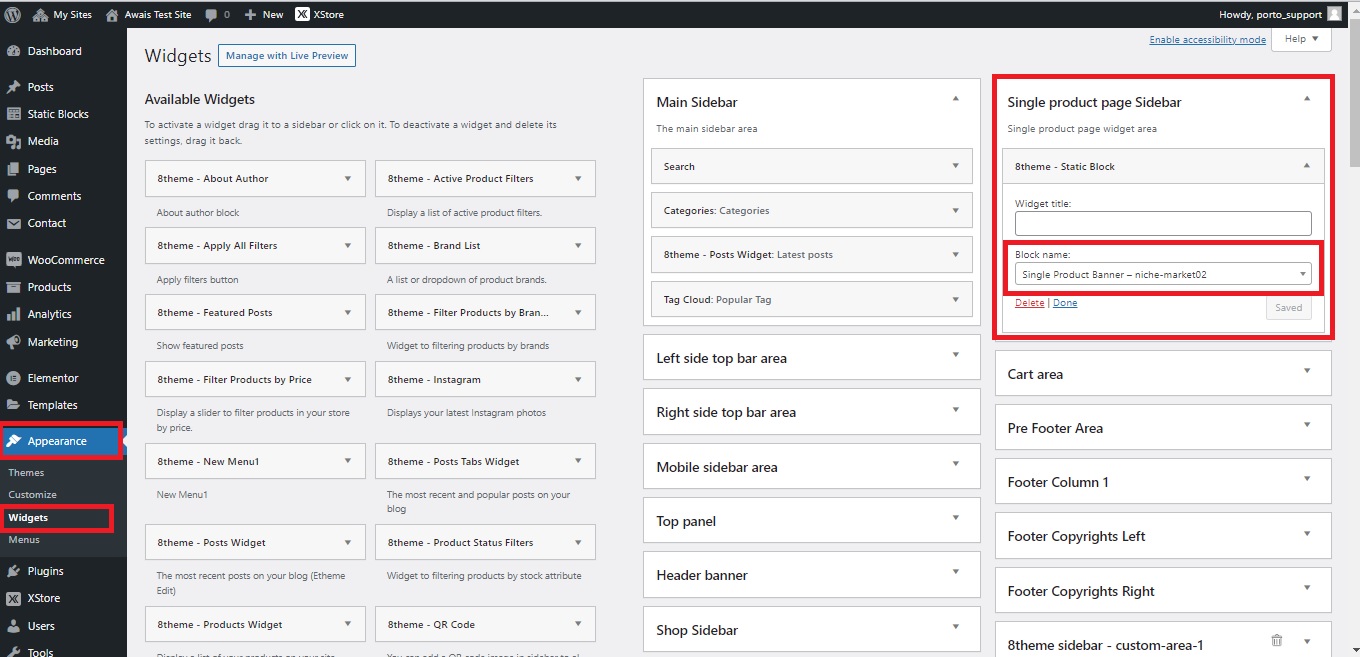Open the Widgets submenu entry
Image resolution: width=1360 pixels, height=657 pixels.
coord(28,517)
